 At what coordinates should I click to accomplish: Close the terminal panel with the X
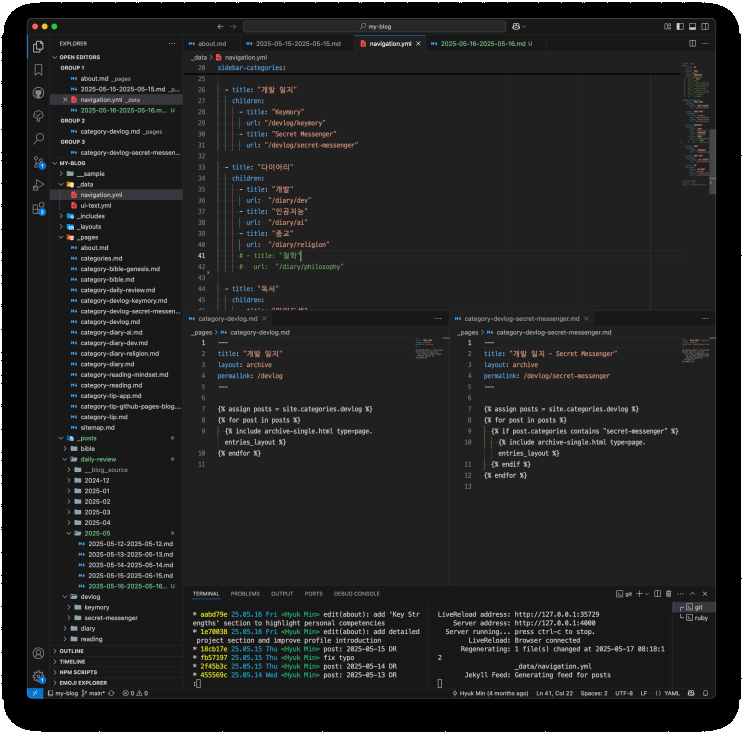pyautogui.click(x=705, y=594)
